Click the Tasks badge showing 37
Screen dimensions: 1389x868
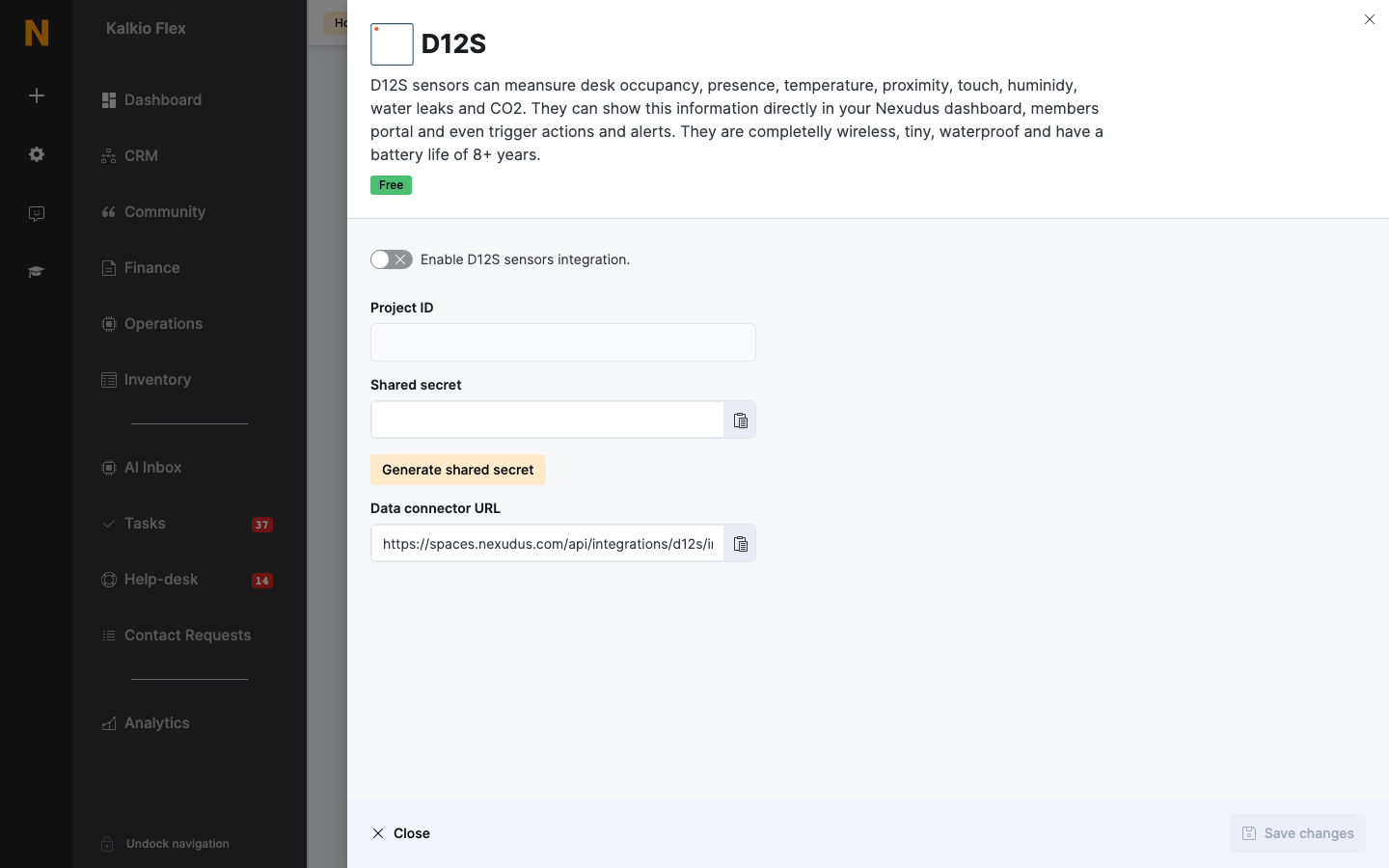[x=262, y=525]
